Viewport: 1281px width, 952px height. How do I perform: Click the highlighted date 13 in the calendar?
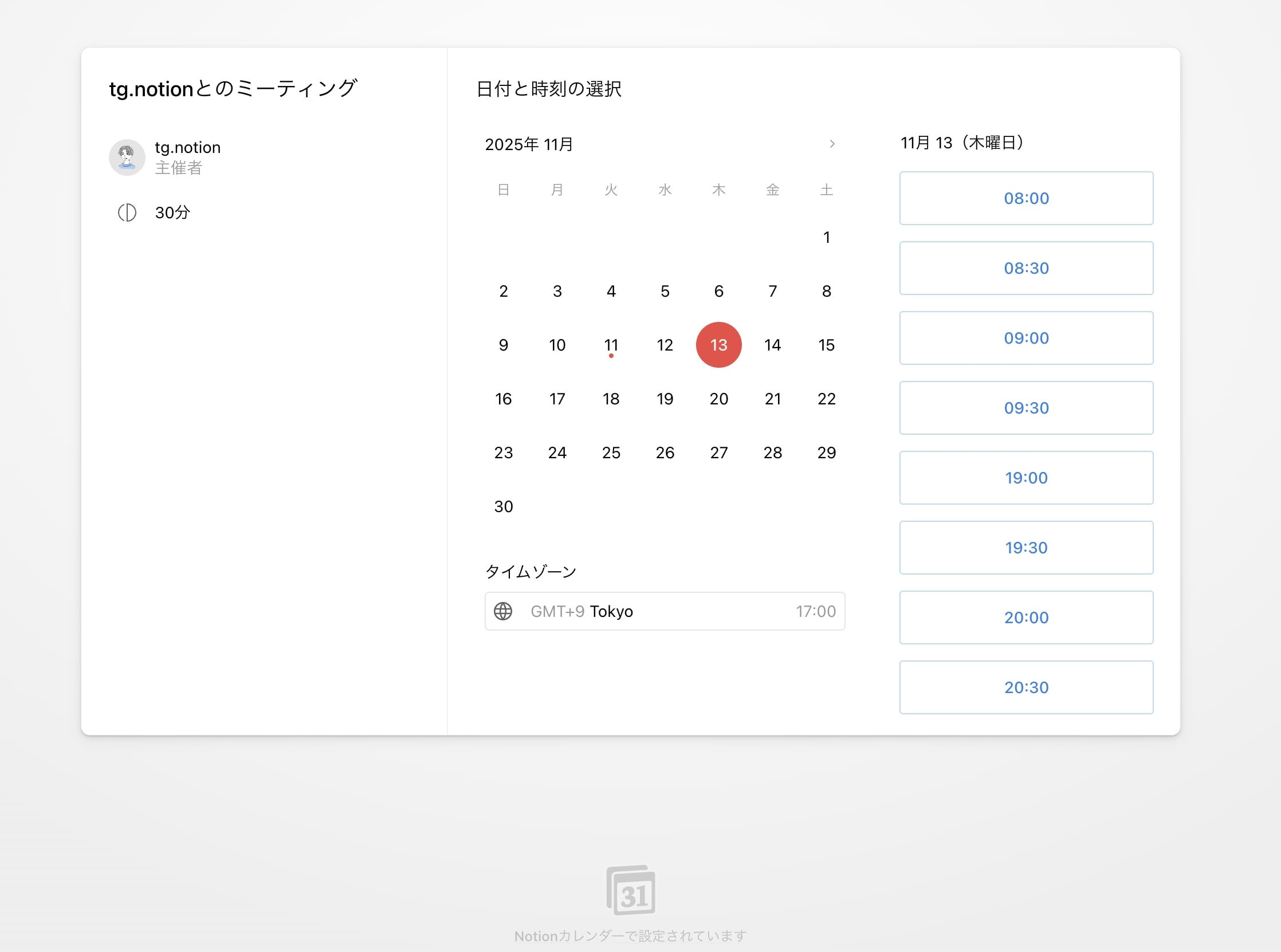tap(718, 345)
